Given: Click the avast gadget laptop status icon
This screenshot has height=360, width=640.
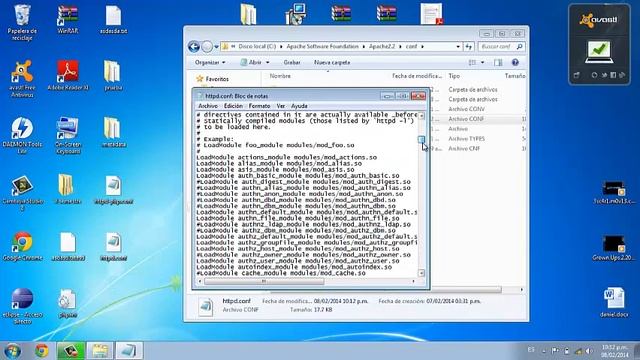Looking at the screenshot, I should [599, 52].
